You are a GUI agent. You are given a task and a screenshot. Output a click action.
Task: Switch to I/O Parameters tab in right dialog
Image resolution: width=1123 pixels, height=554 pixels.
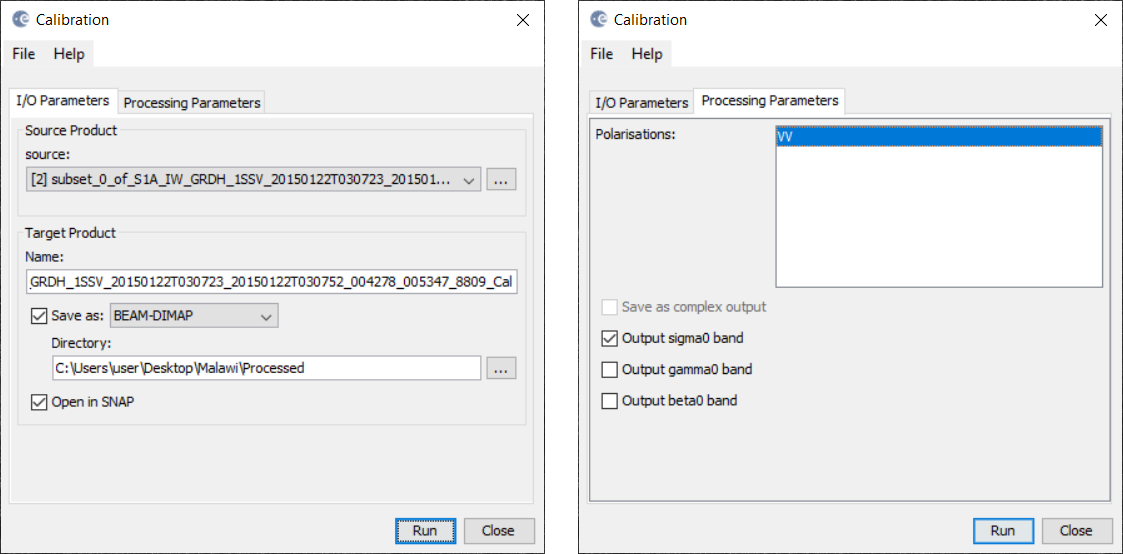tap(642, 102)
